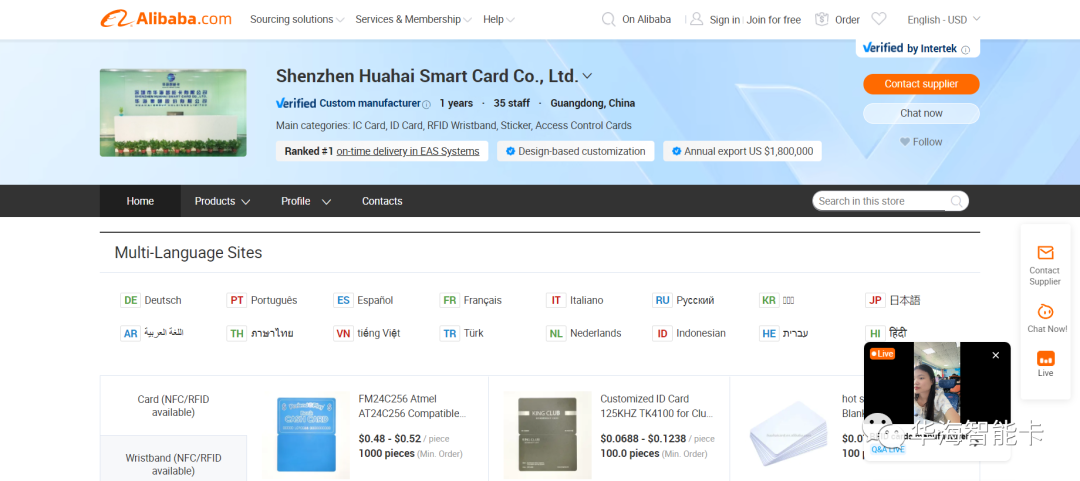Open the Contacts tab

tap(382, 201)
